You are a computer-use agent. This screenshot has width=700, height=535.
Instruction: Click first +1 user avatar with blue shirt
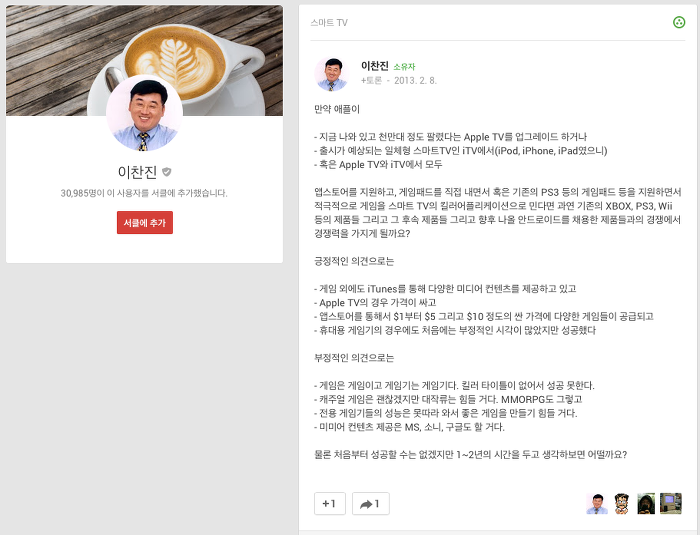pyautogui.click(x=597, y=504)
